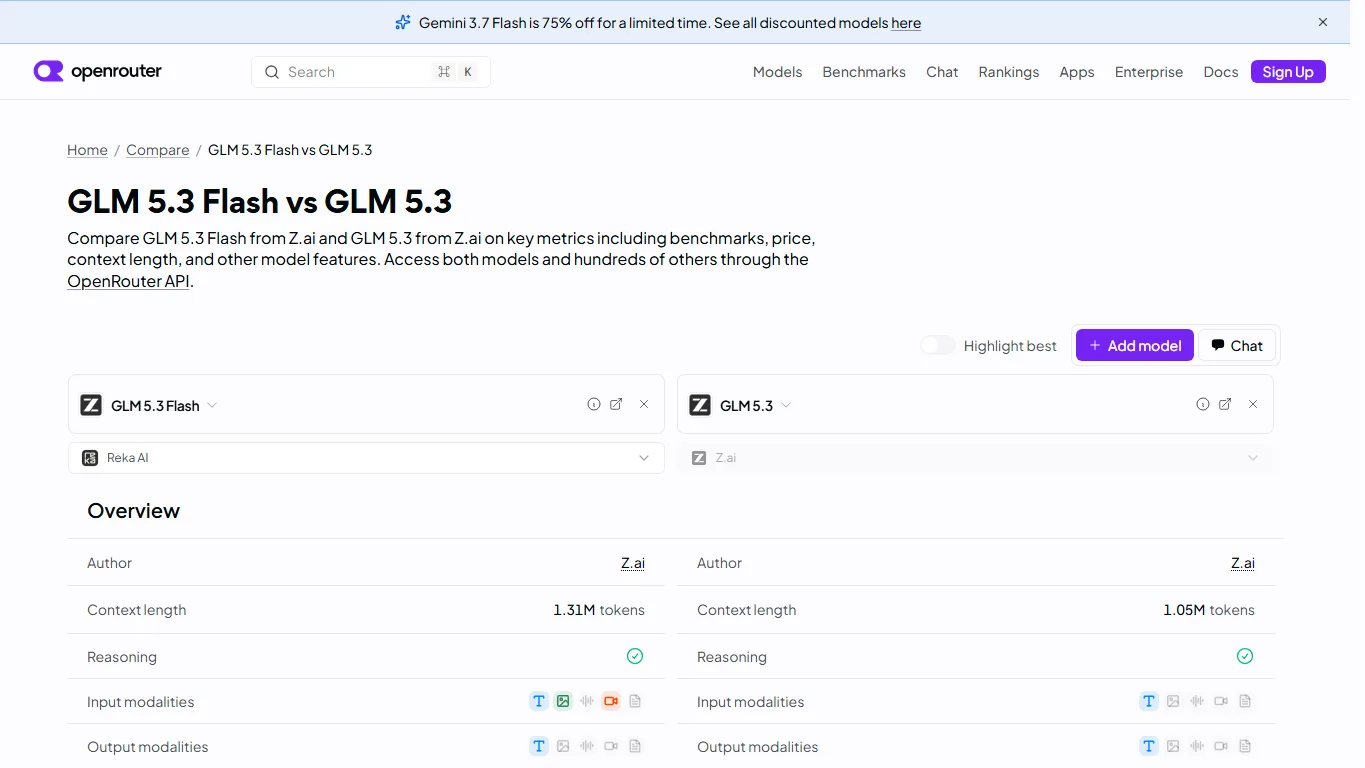Open the Apps navigation item
The height and width of the screenshot is (768, 1365).
pyautogui.click(x=1077, y=72)
